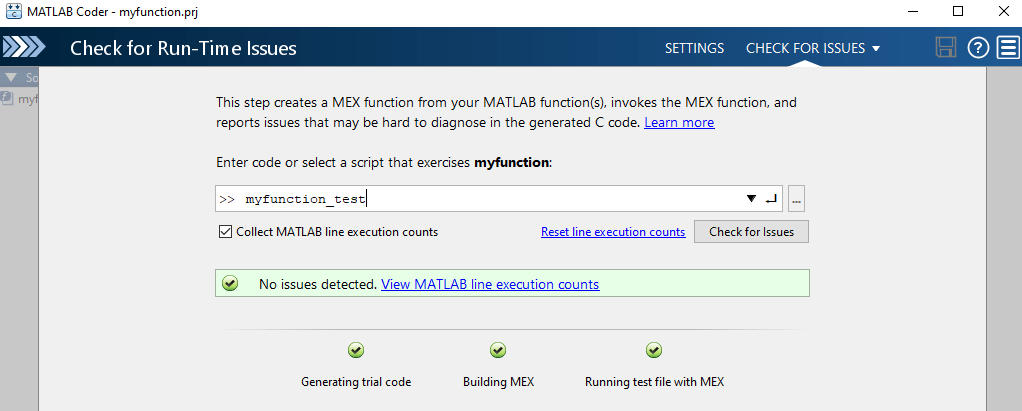Click the workflow chevrons icon in header
This screenshot has width=1022, height=411.
click(23, 48)
